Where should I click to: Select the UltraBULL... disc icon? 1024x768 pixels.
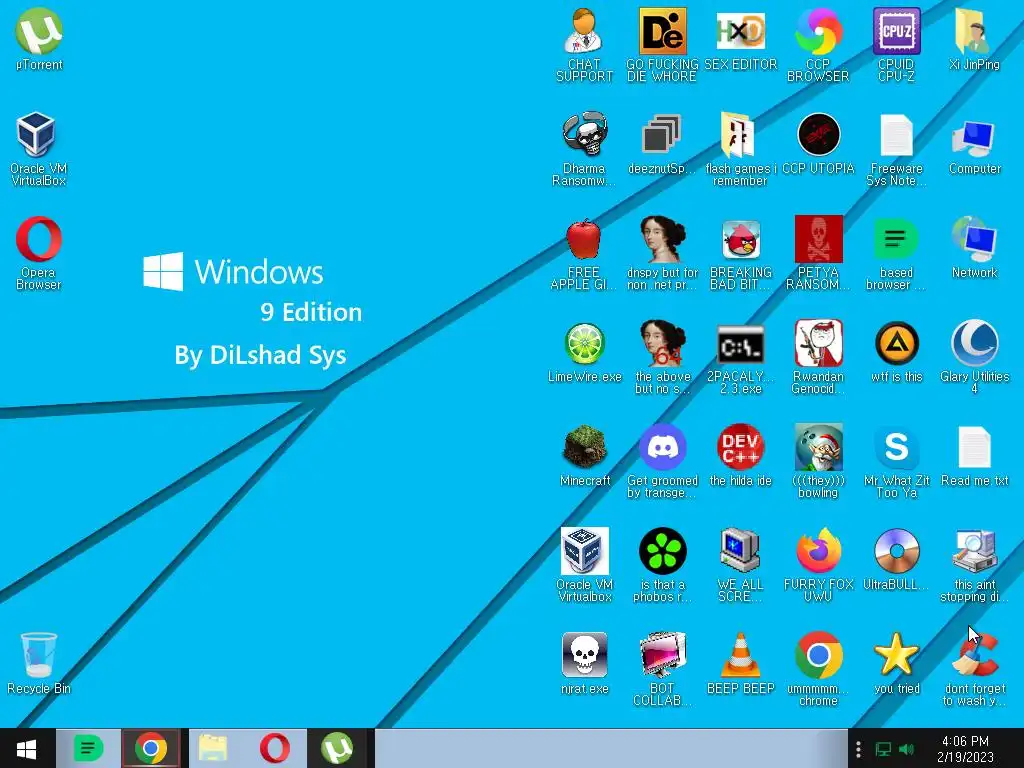[897, 551]
